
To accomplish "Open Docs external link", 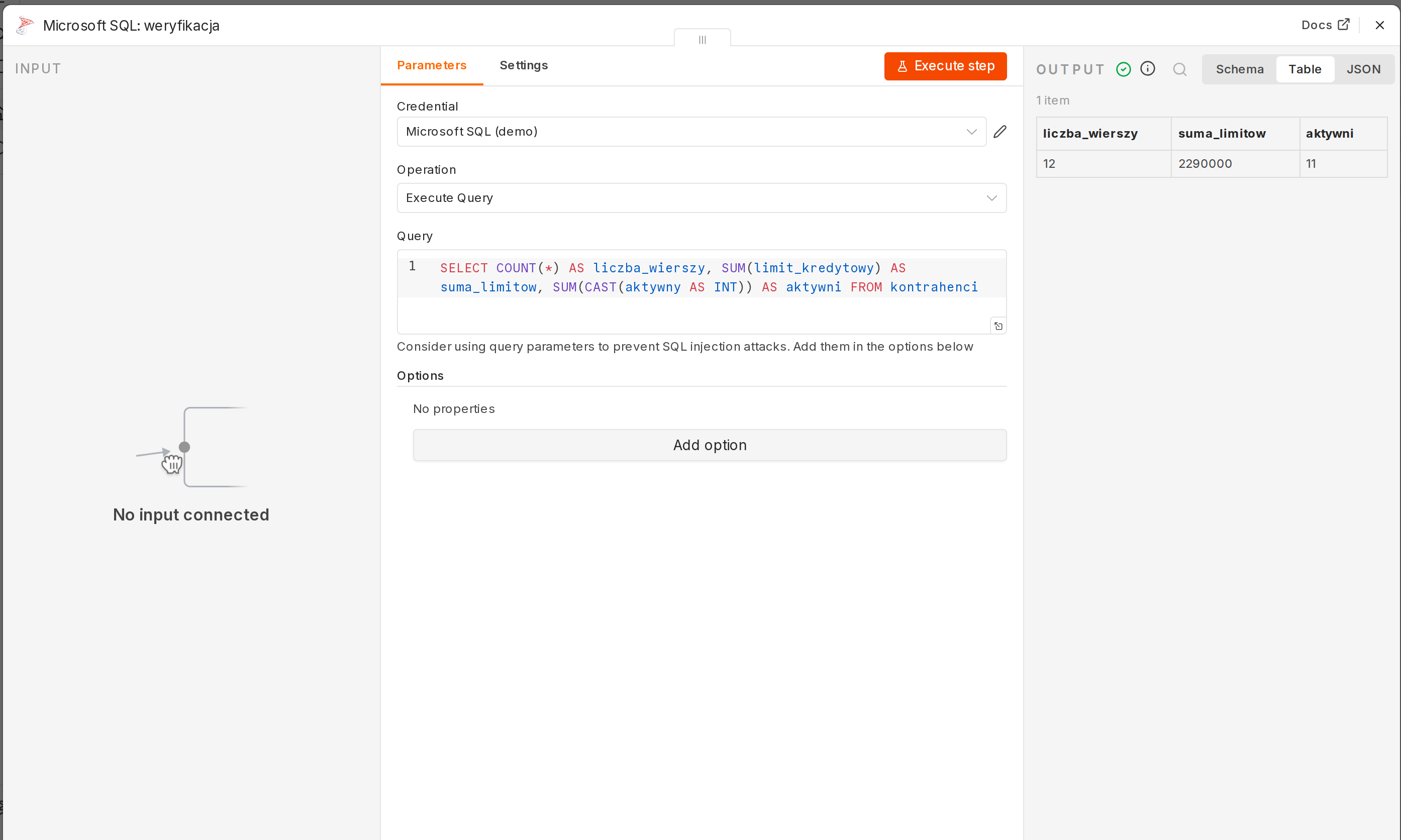I will [1325, 25].
